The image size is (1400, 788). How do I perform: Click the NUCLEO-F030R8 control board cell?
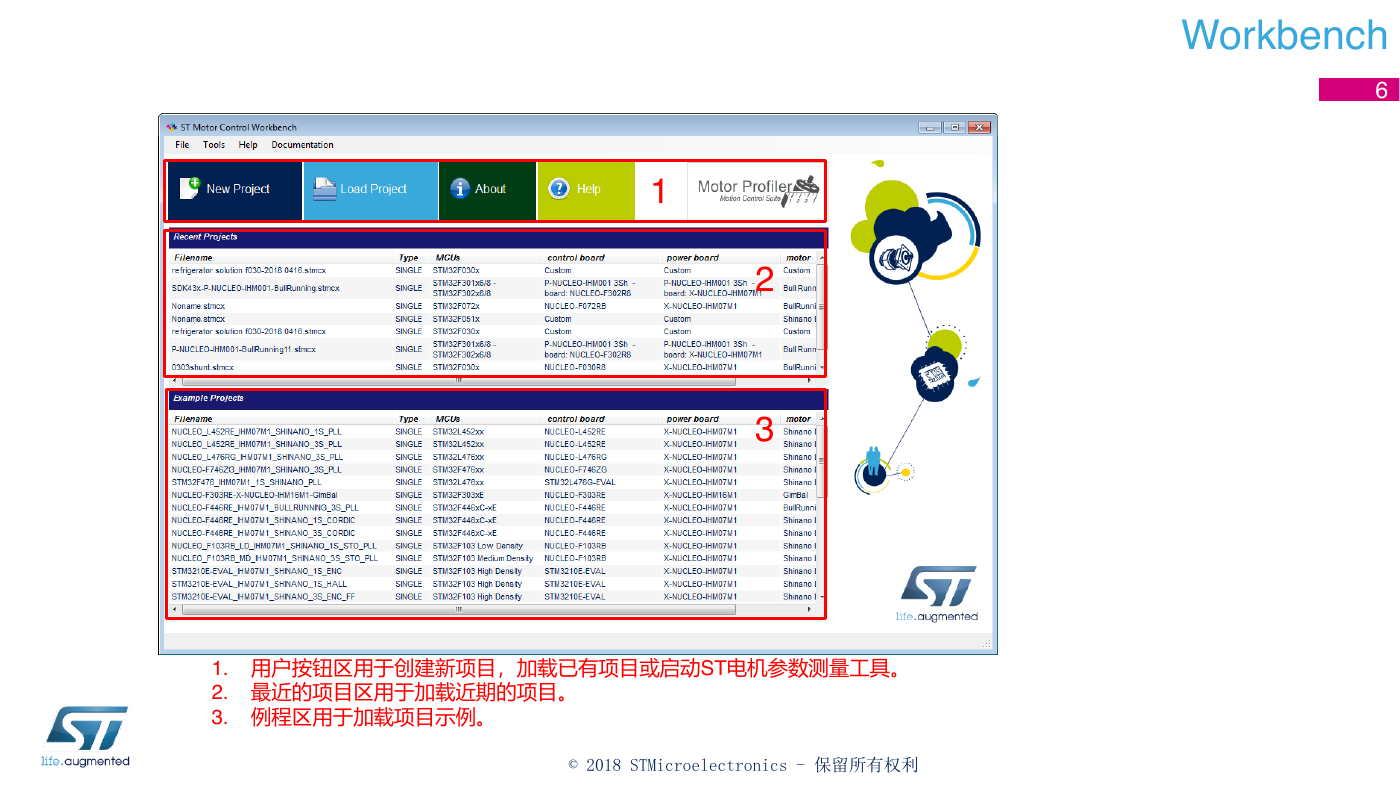(x=575, y=367)
